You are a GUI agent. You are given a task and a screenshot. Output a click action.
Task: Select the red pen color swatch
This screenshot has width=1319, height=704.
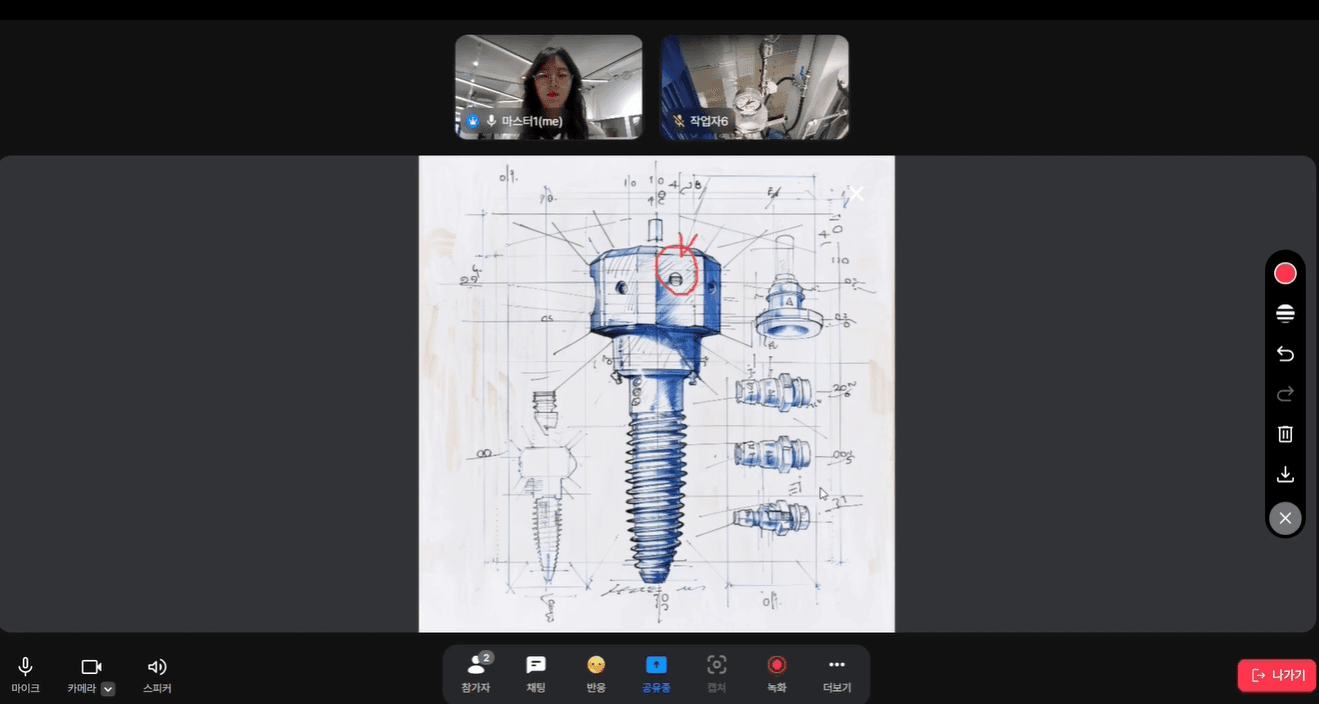[1285, 273]
